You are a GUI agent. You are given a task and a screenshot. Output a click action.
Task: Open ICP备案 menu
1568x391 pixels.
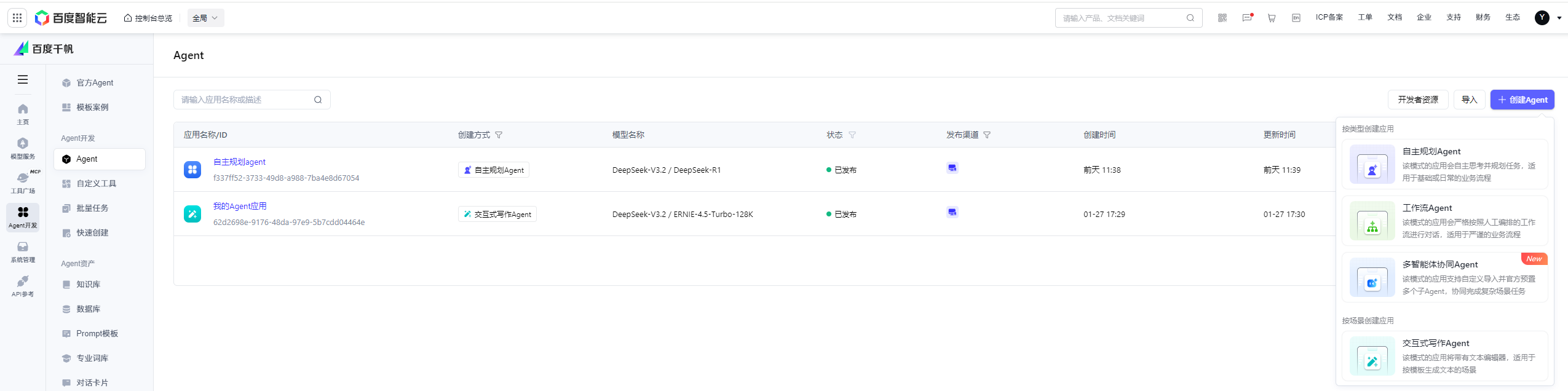click(x=1329, y=17)
